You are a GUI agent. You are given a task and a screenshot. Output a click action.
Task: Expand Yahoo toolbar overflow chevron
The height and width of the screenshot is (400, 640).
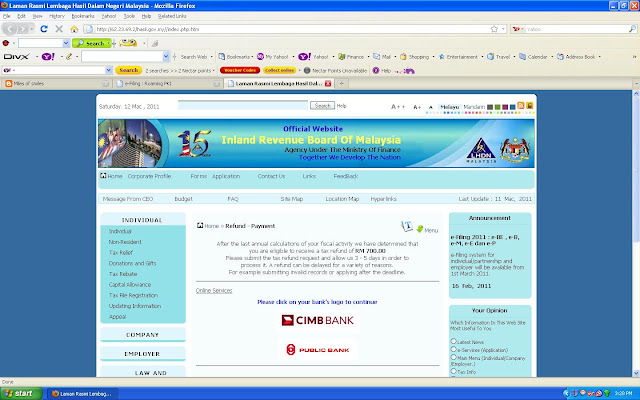tap(635, 57)
